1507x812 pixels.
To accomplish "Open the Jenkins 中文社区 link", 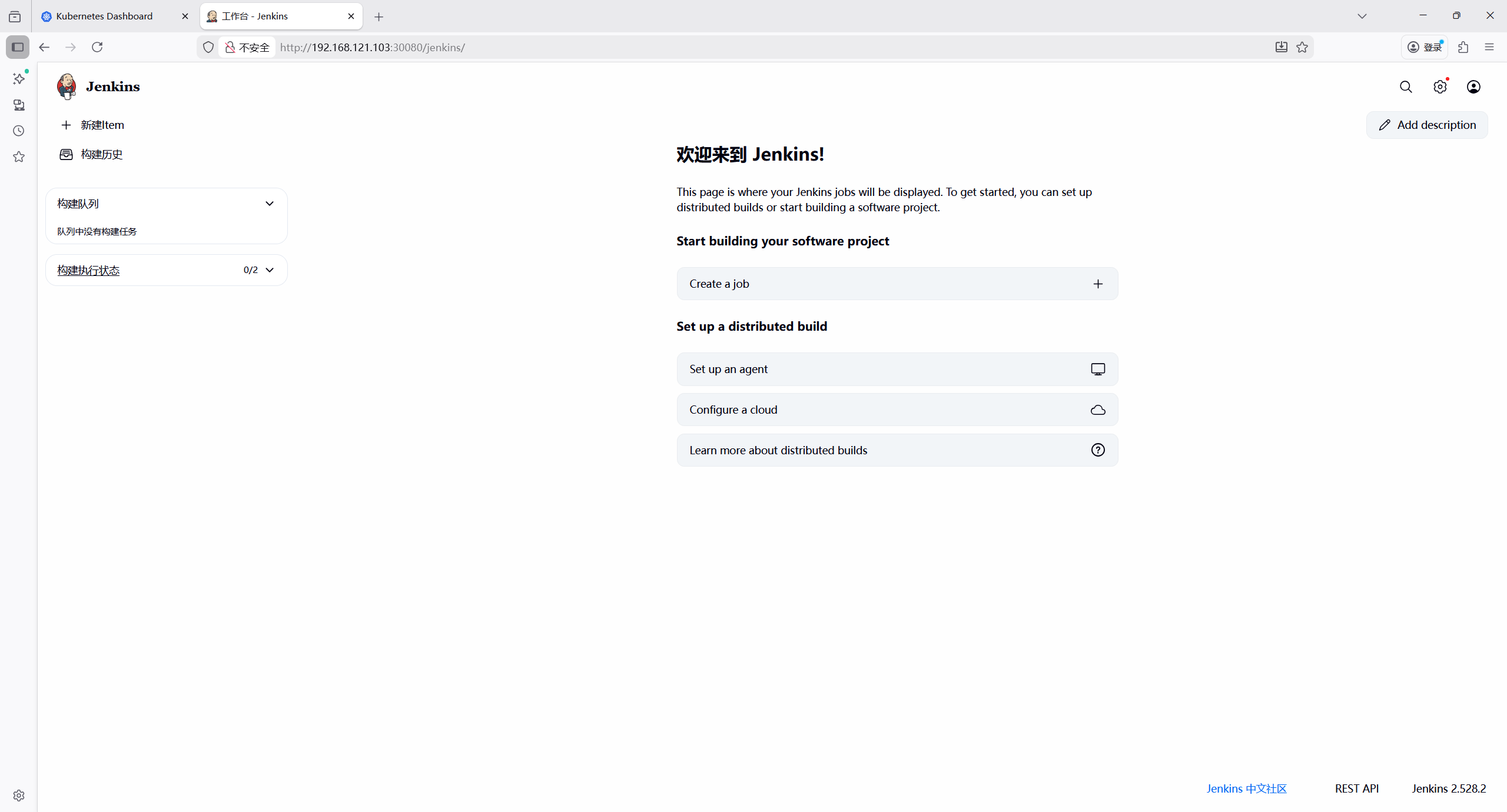I will click(x=1246, y=788).
